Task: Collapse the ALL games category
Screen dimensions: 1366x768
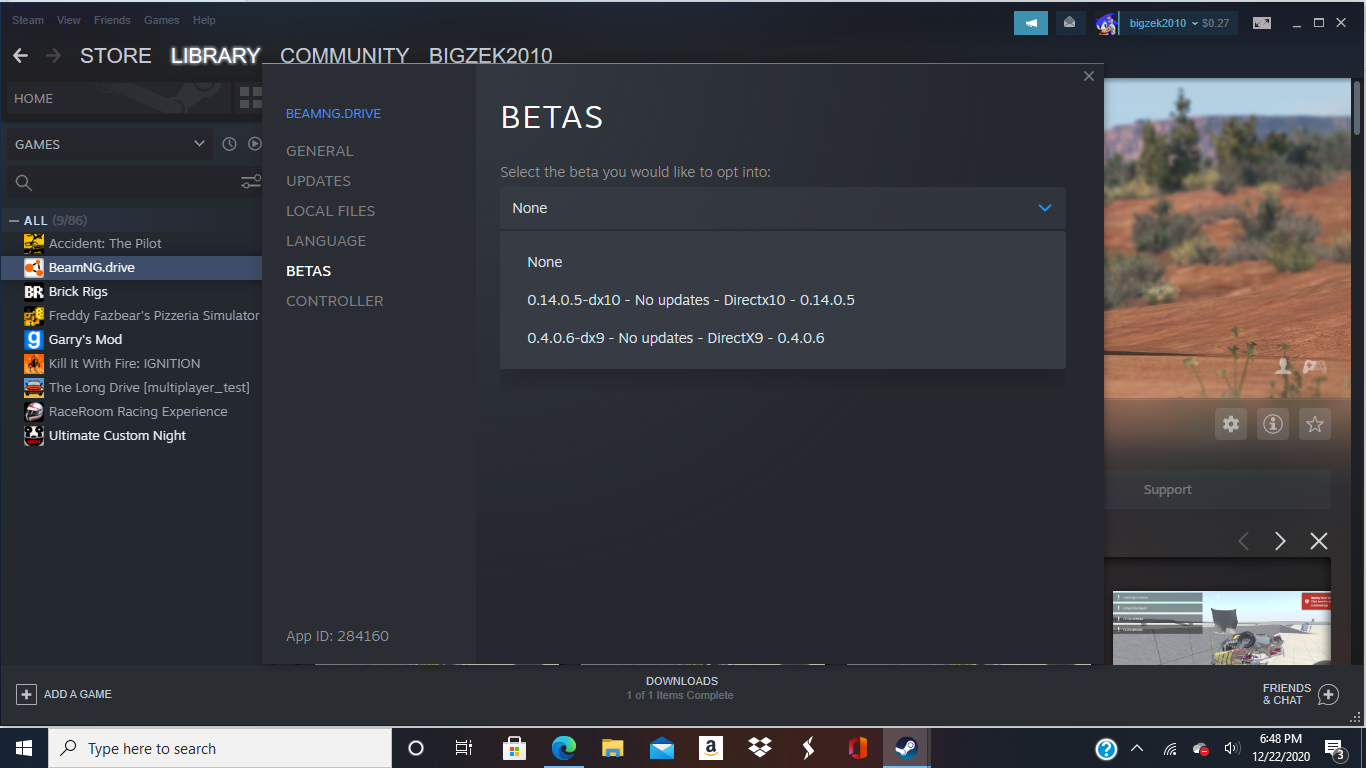Action: click(13, 221)
